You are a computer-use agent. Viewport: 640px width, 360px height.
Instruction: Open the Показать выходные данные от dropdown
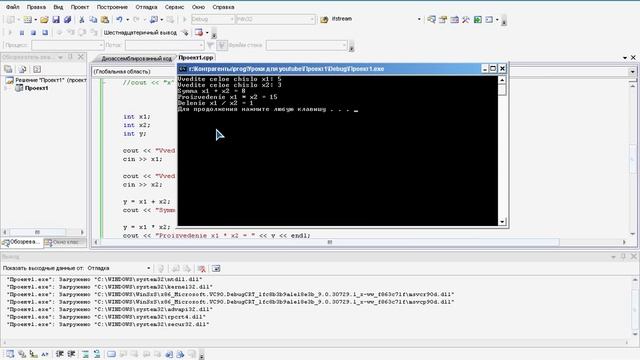(148, 268)
